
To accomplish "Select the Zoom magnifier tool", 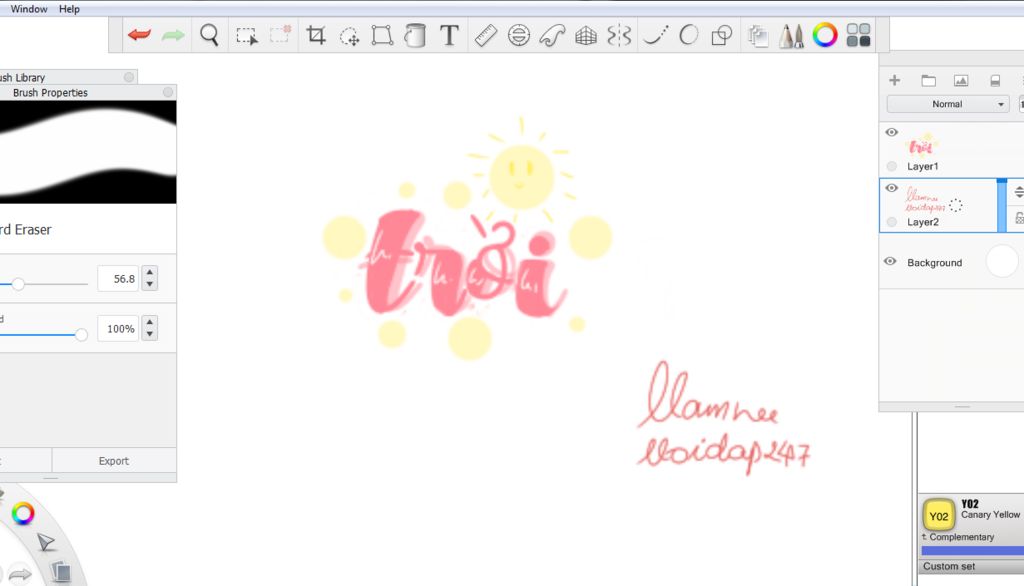I will coord(209,35).
